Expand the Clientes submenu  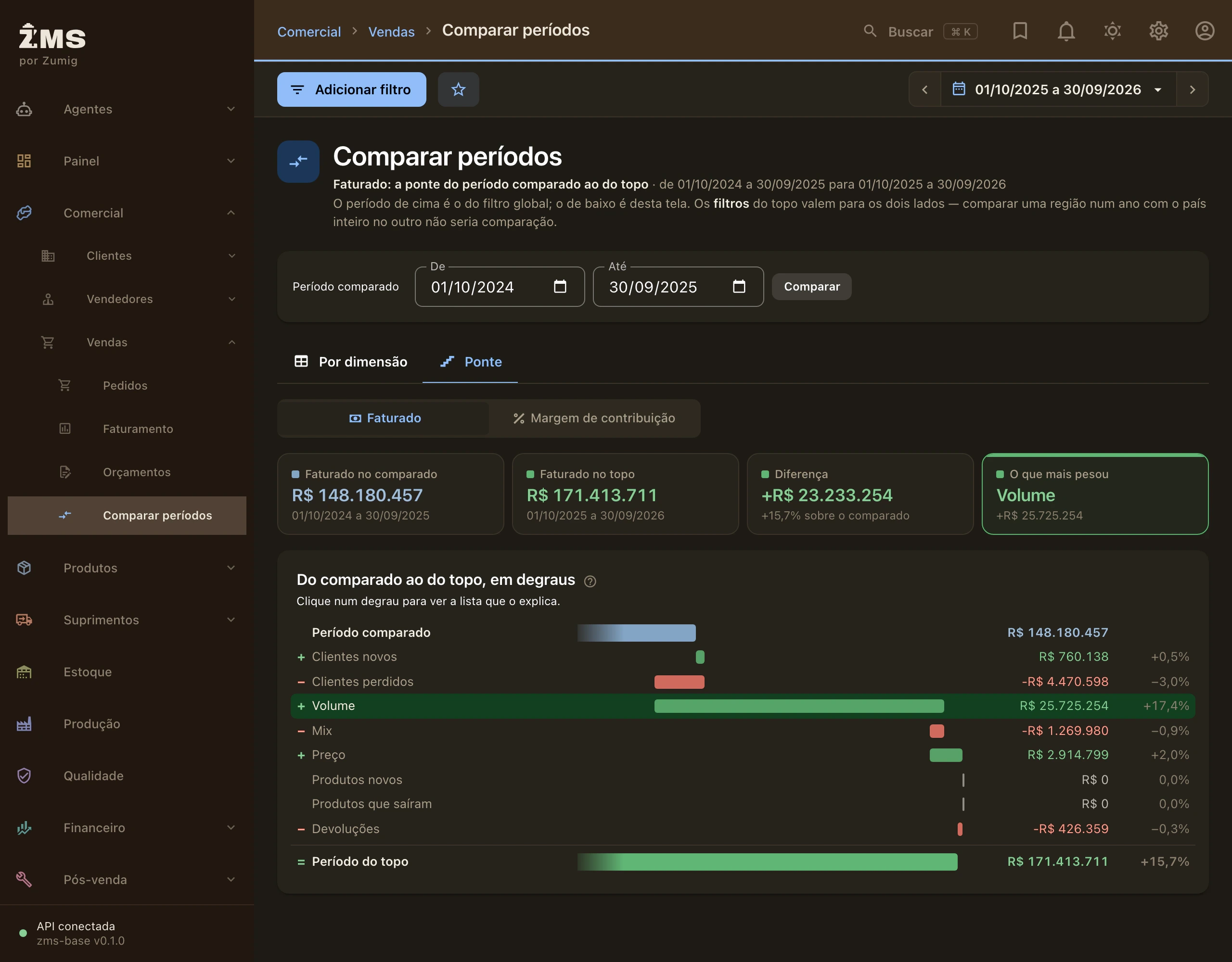coord(127,256)
